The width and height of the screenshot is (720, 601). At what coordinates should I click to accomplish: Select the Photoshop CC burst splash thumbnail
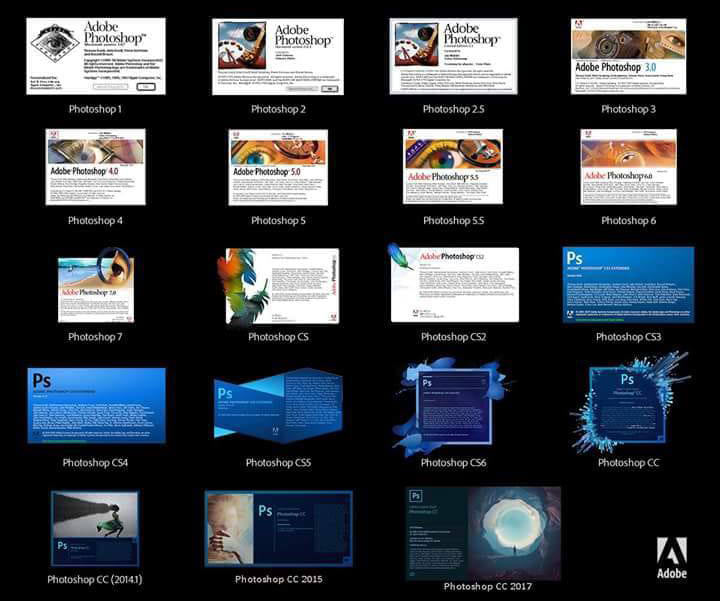pyautogui.click(x=630, y=403)
